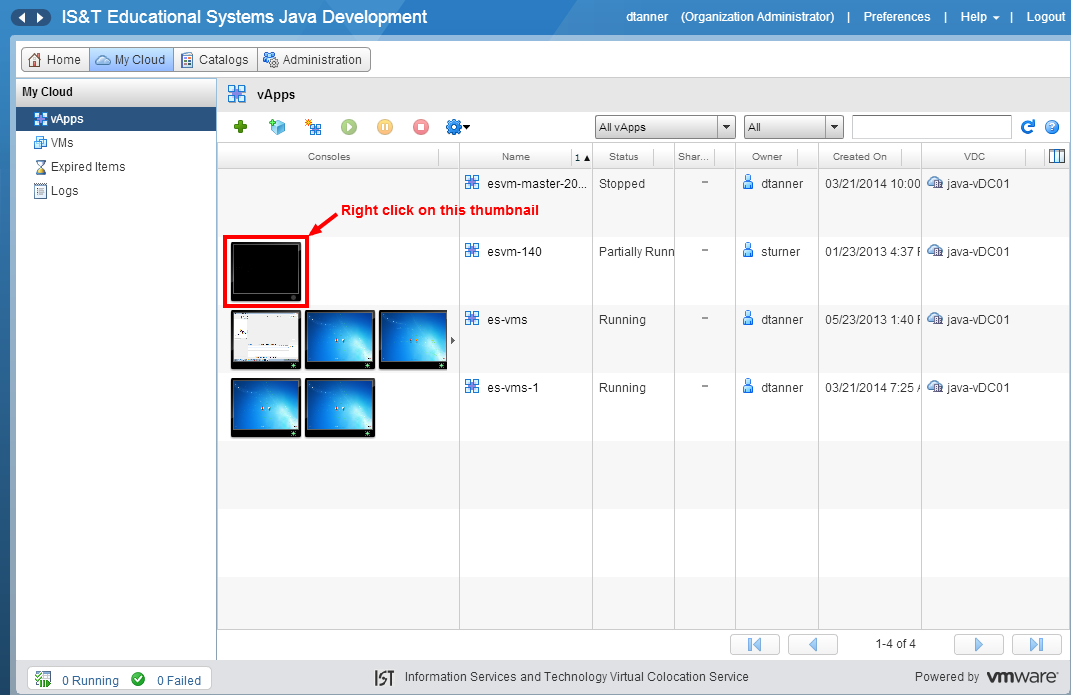Switch to the Catalogs tab
Image resolution: width=1071 pixels, height=695 pixels.
[214, 60]
